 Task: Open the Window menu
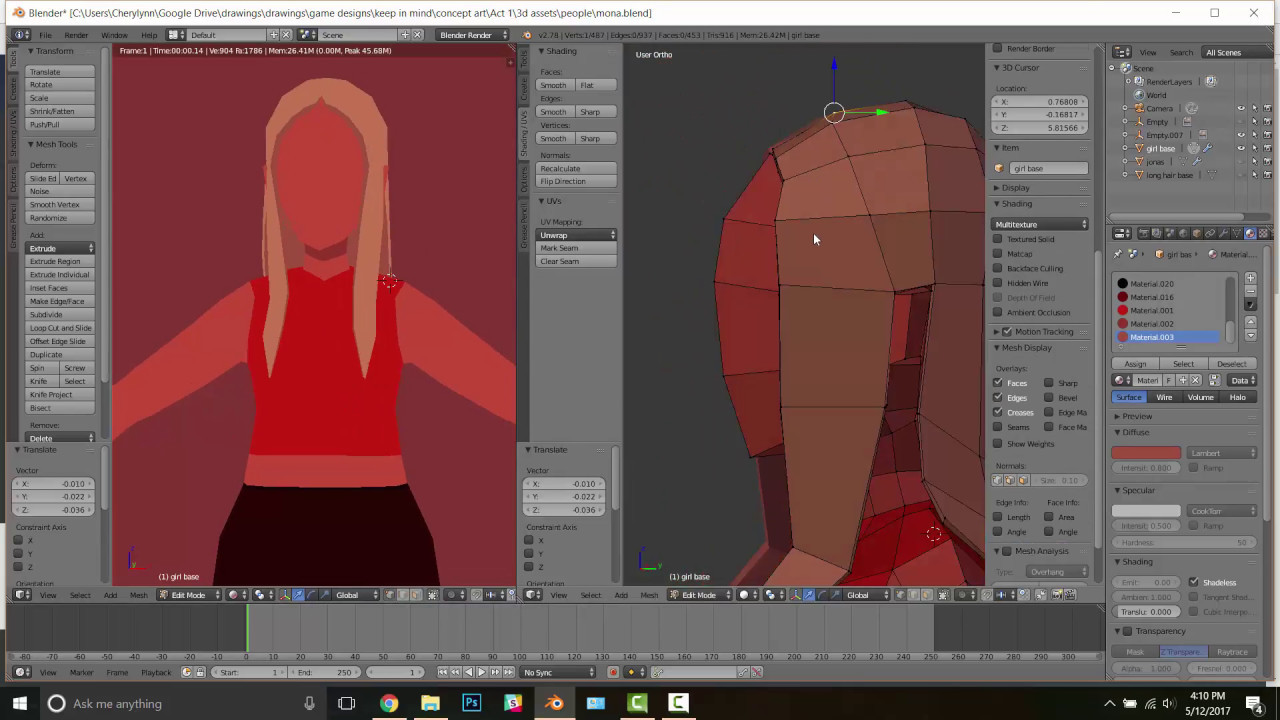click(114, 35)
